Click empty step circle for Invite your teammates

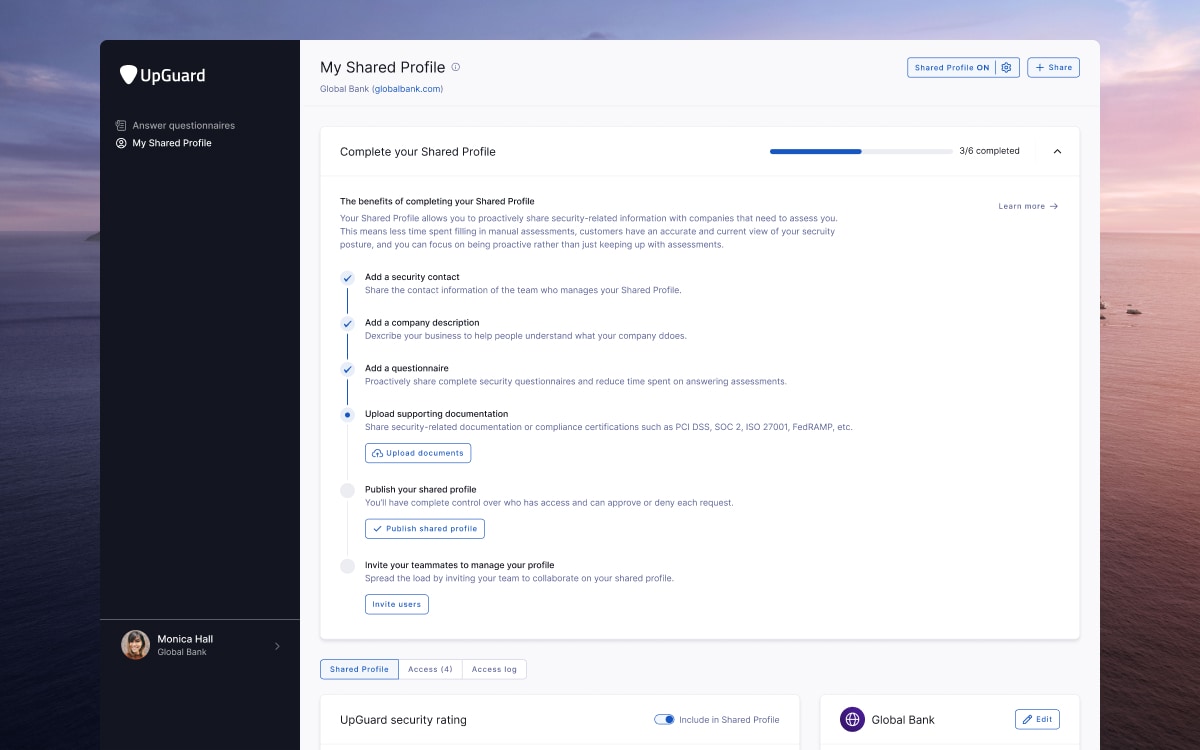[x=348, y=566]
